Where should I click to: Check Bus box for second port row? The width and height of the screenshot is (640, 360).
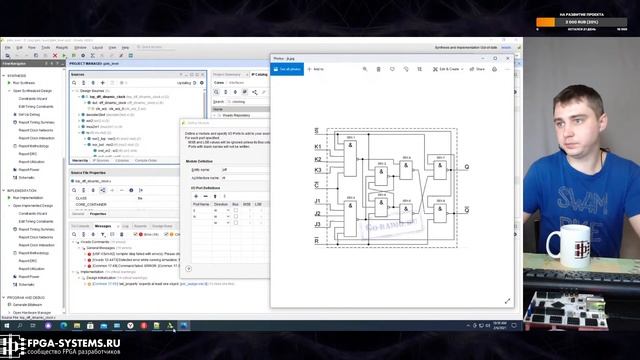tap(236, 216)
